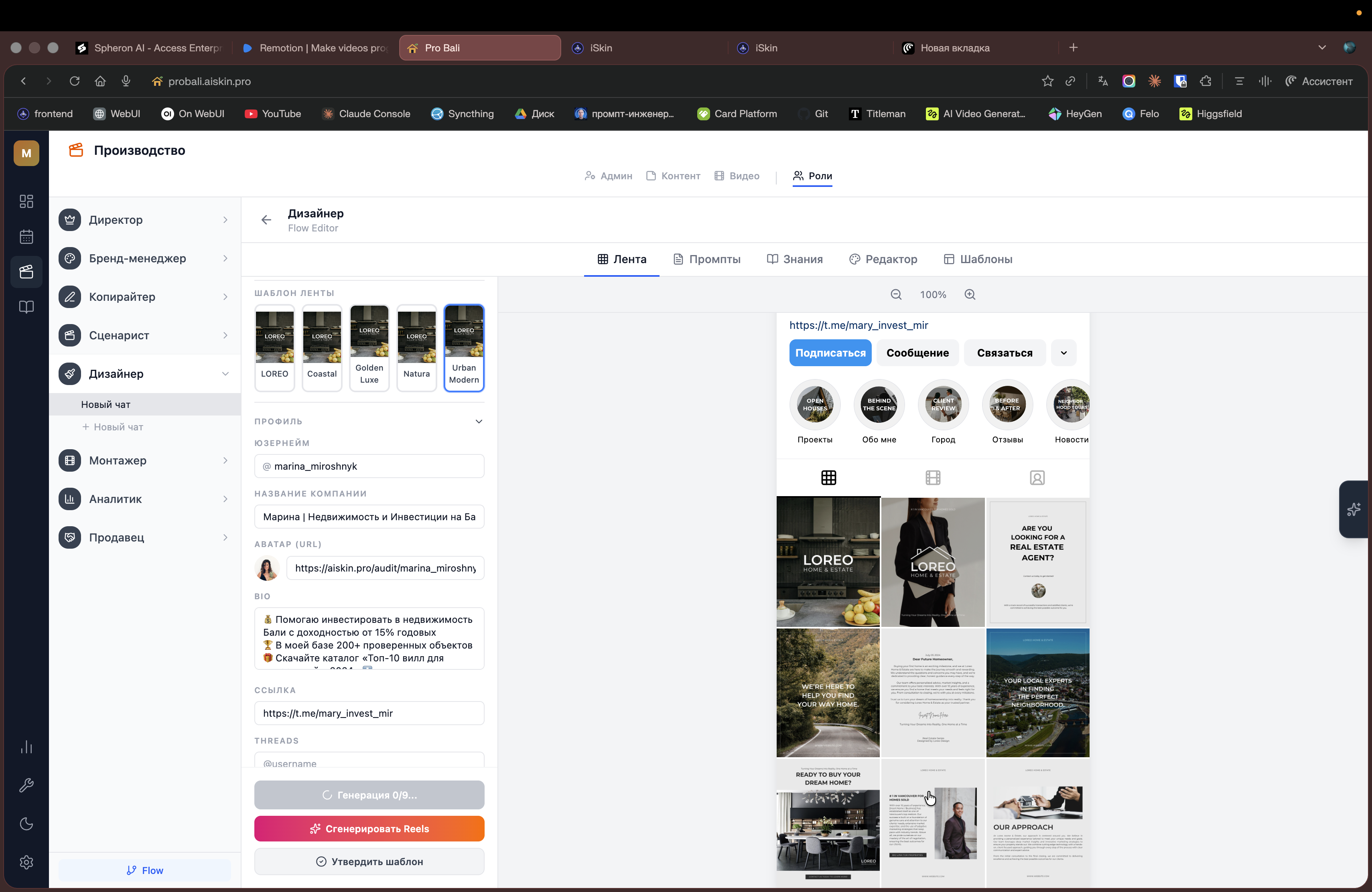The width and height of the screenshot is (1372, 892).
Task: Switch to the Промпты tab
Action: (x=707, y=259)
